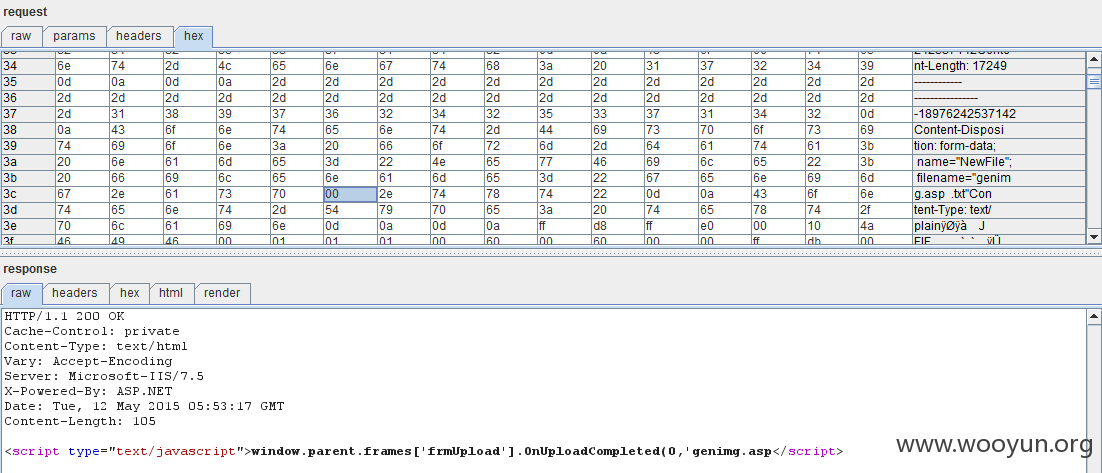Switch to the request raw tab
Viewport: 1102px width, 473px height.
[21, 36]
